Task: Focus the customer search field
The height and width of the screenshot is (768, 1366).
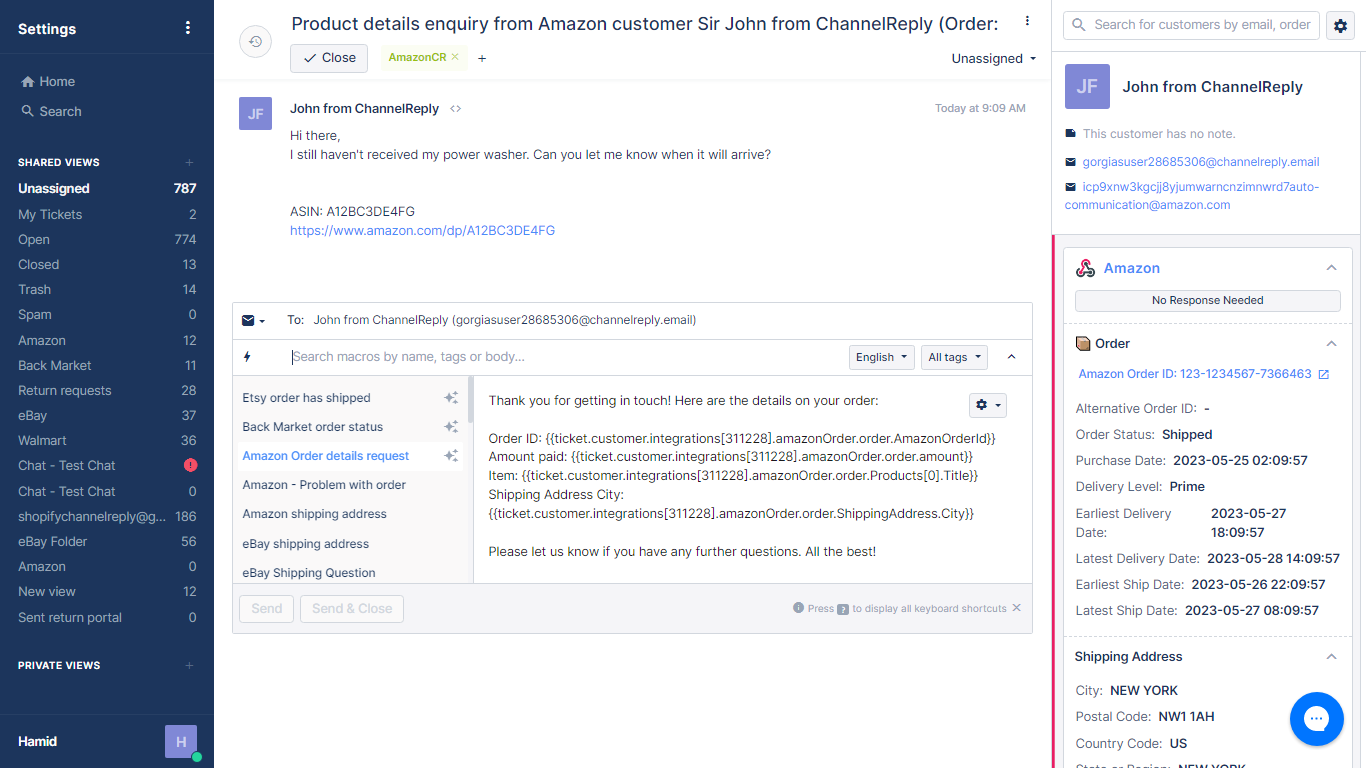Action: coord(1191,25)
